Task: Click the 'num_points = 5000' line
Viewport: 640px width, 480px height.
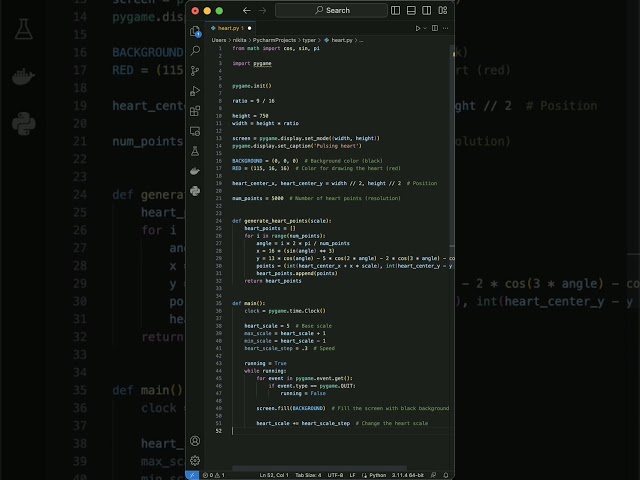Action: [258, 198]
